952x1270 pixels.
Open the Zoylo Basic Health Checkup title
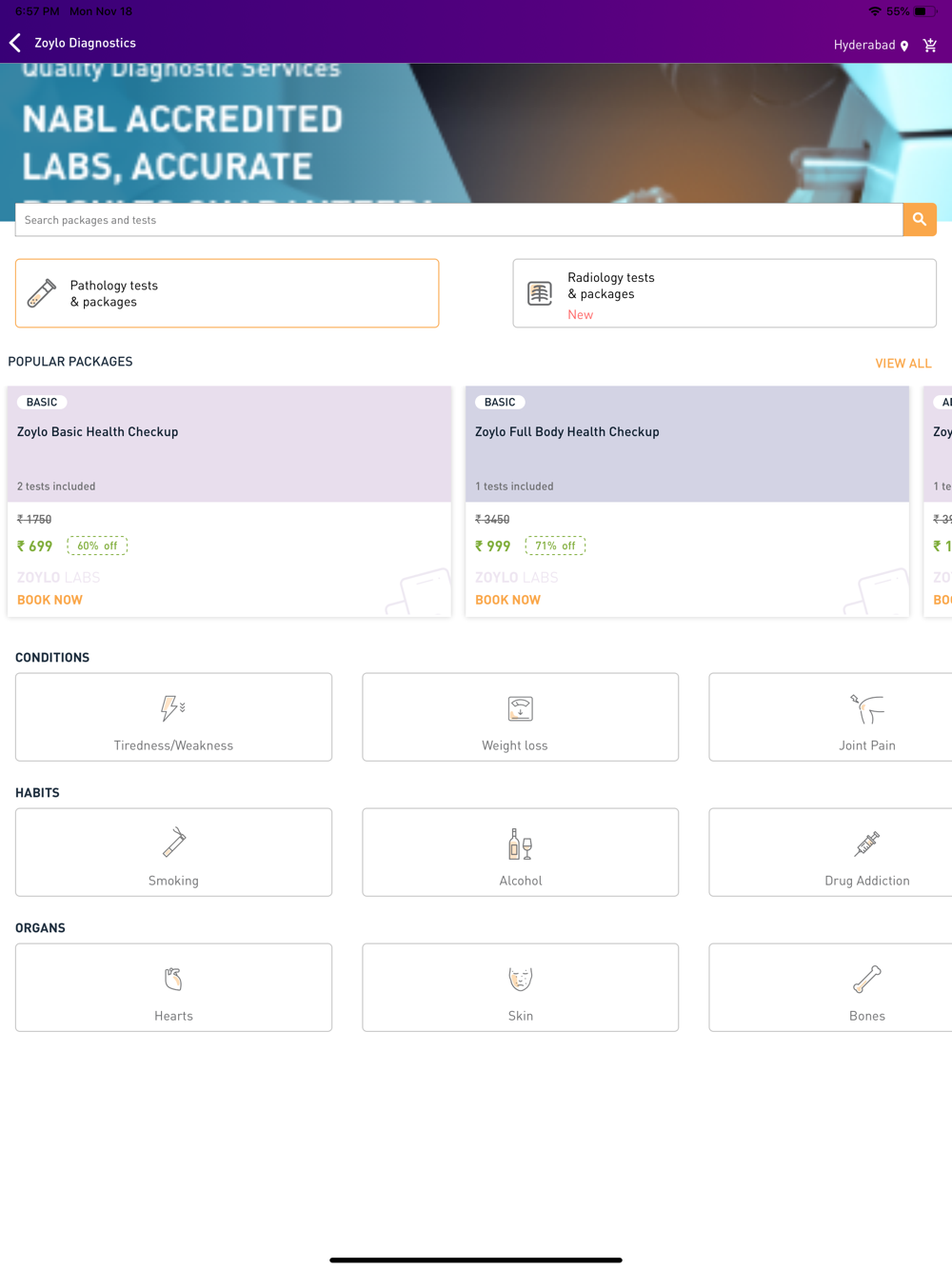(x=97, y=432)
